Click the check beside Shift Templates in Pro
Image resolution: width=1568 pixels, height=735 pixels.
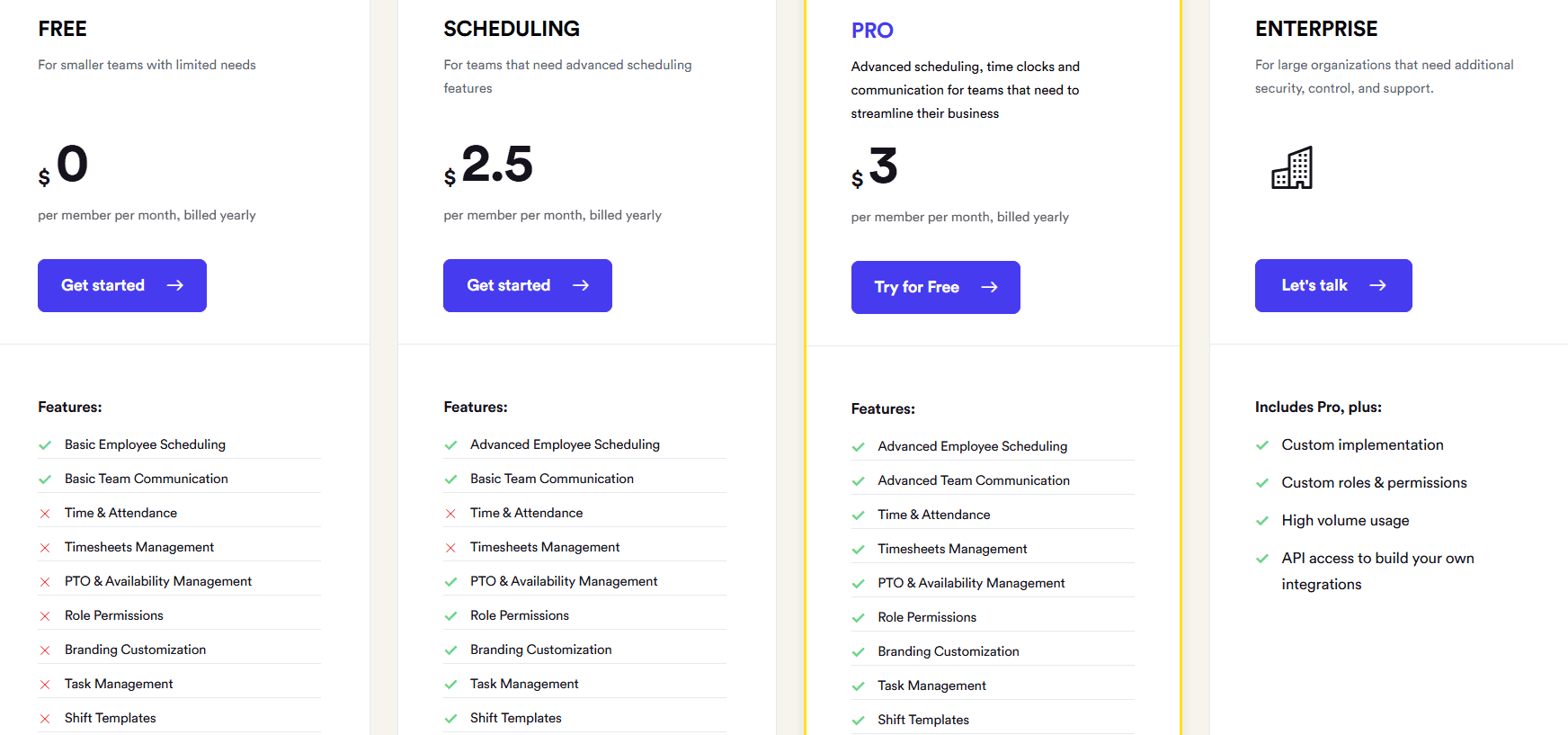(859, 720)
